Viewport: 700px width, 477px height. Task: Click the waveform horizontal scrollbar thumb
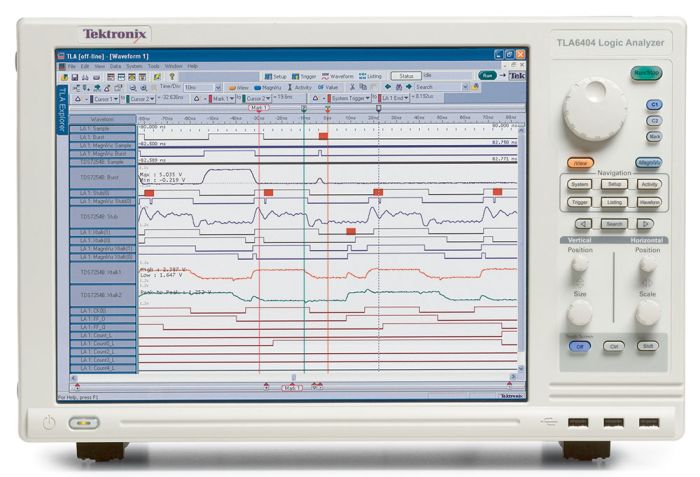pyautogui.click(x=293, y=377)
